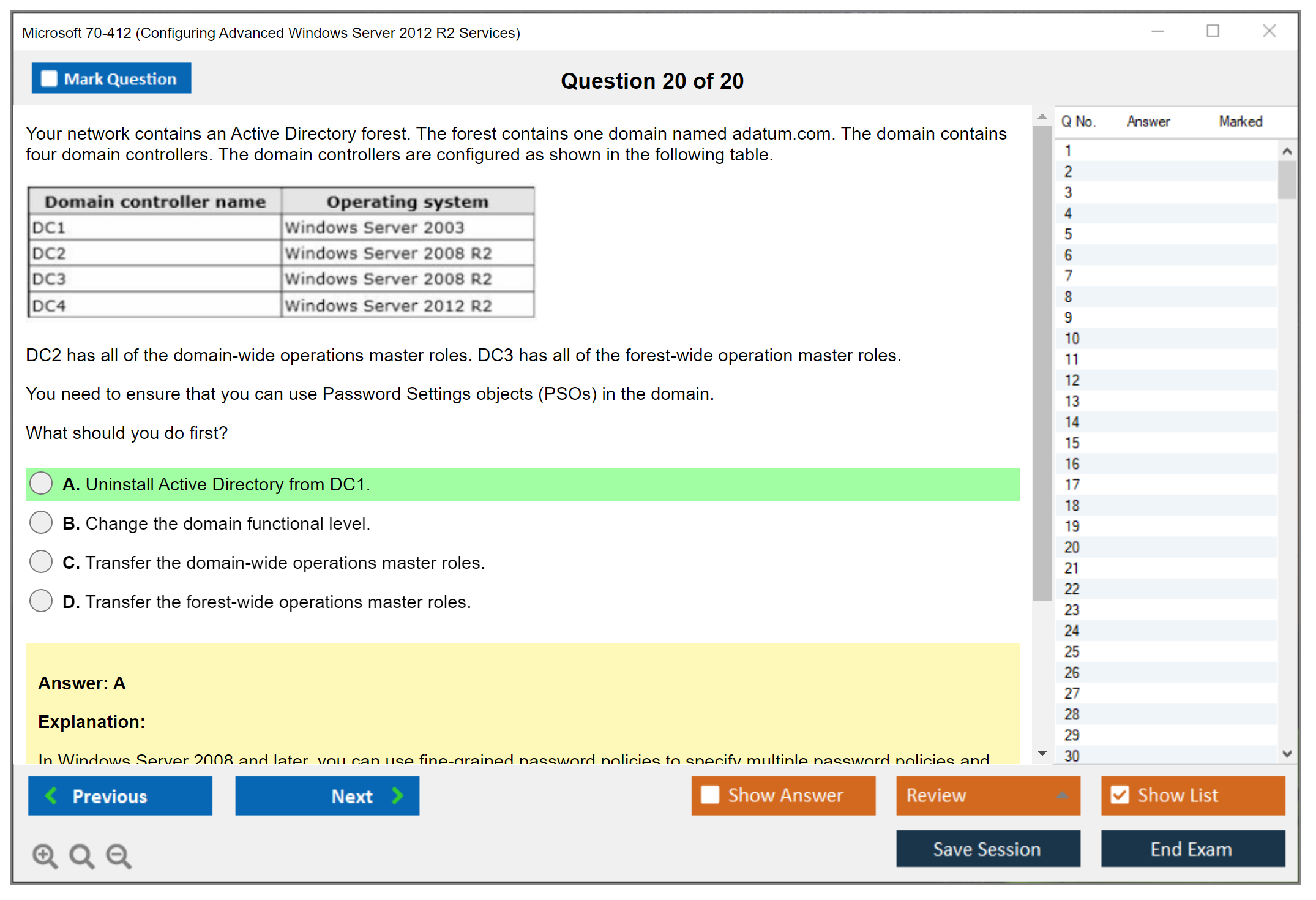This screenshot has width=1316, height=900.
Task: Click the End Exam button
Action: 1192,849
